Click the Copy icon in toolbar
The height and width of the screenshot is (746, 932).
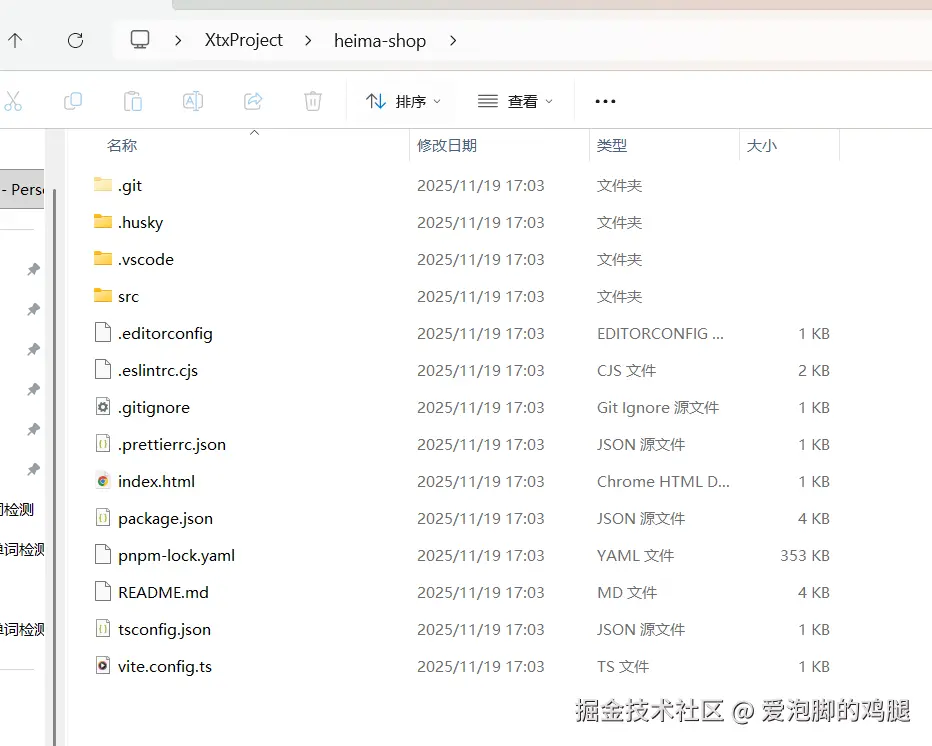(x=73, y=101)
